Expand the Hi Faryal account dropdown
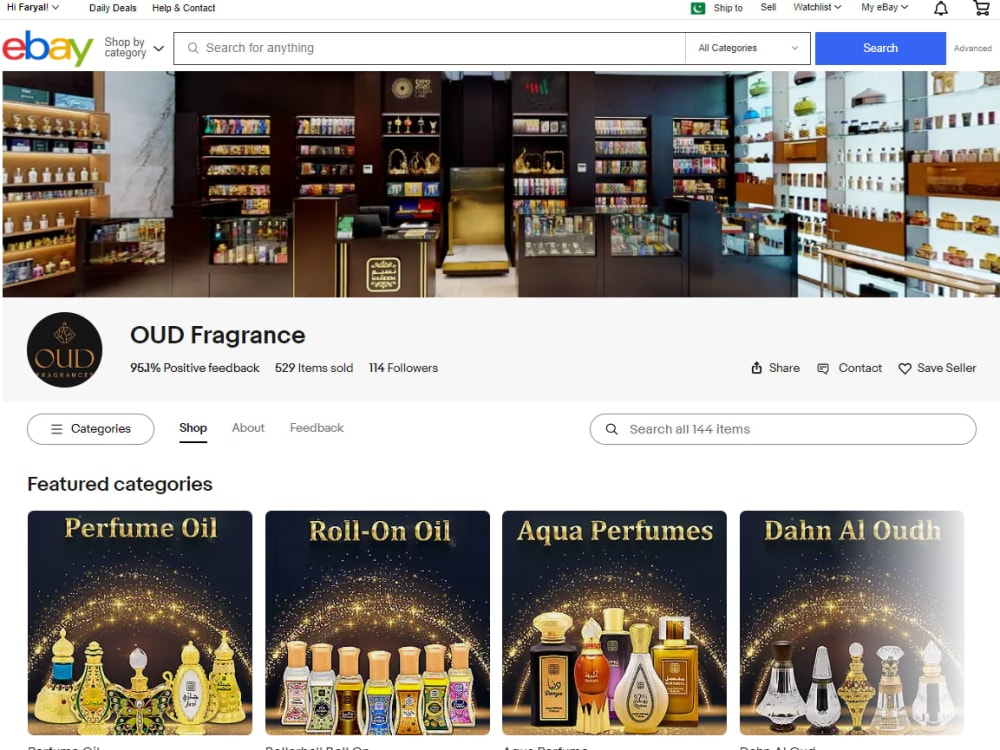The width and height of the screenshot is (1000, 750). 33,8
